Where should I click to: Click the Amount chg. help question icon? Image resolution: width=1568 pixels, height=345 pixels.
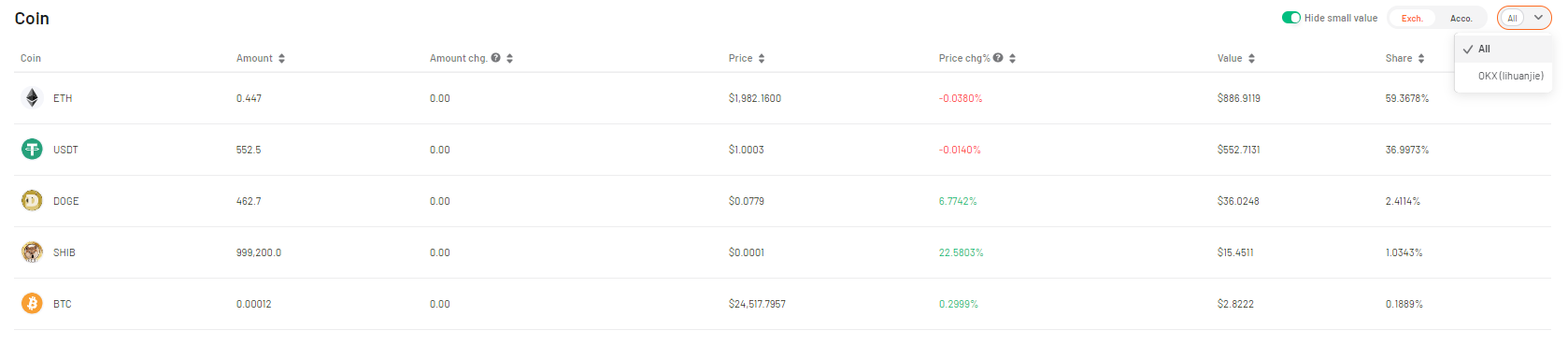point(495,58)
